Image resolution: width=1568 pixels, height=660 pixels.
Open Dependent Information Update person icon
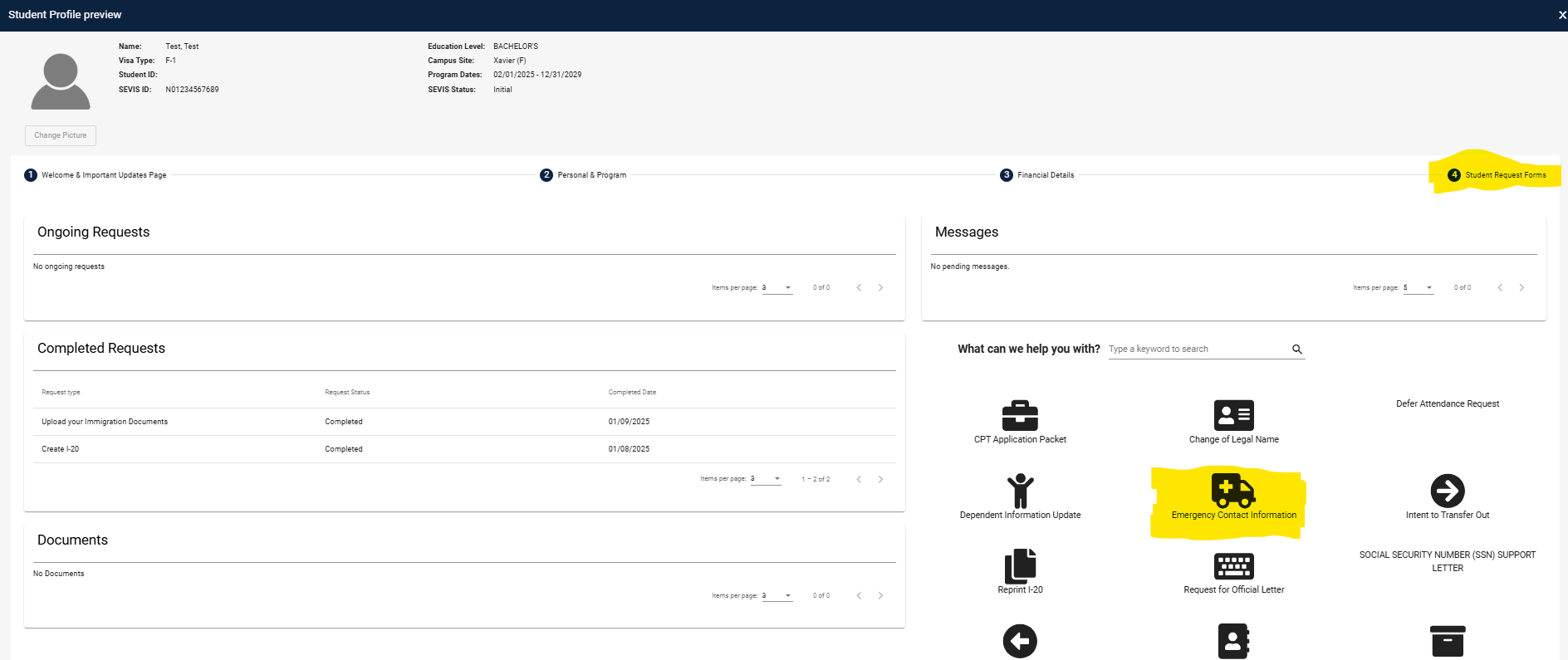(1020, 491)
